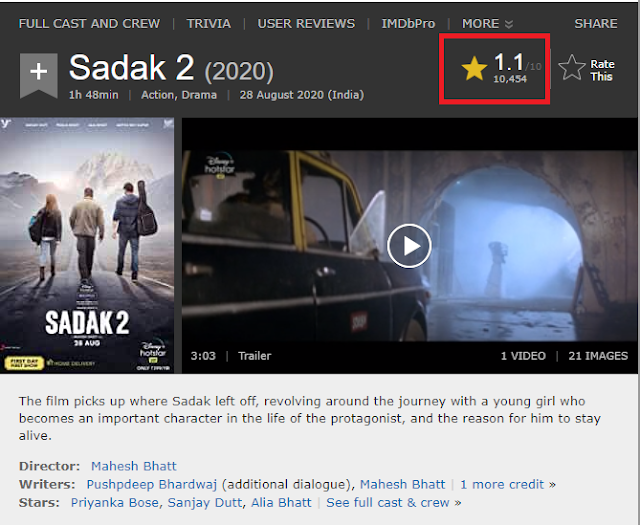Go to the TRIVIA section
Screen dimensions: 640x525
[209, 24]
